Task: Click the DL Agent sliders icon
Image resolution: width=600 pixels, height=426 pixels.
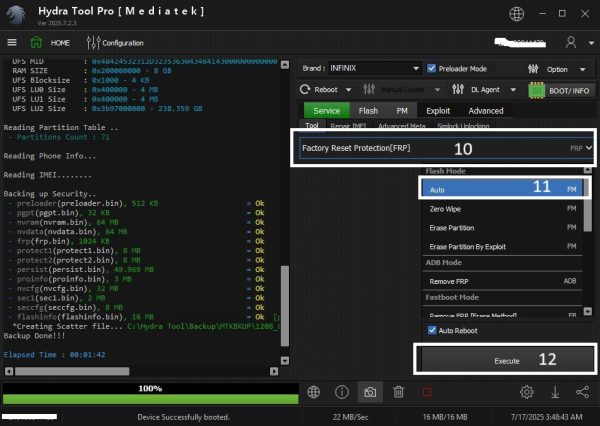Action: pos(458,90)
